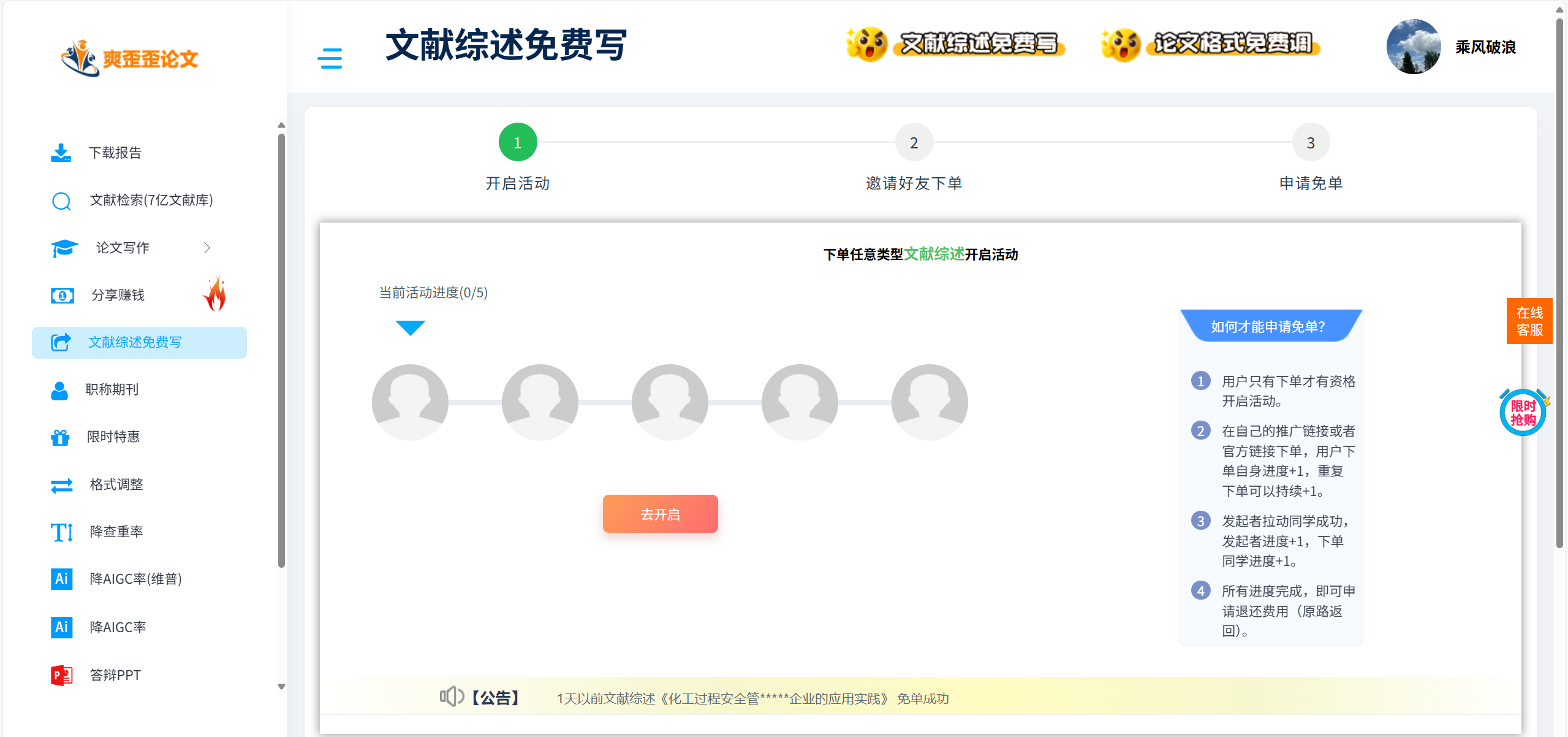Select 降AIGC率(维普) menu item

(x=135, y=579)
